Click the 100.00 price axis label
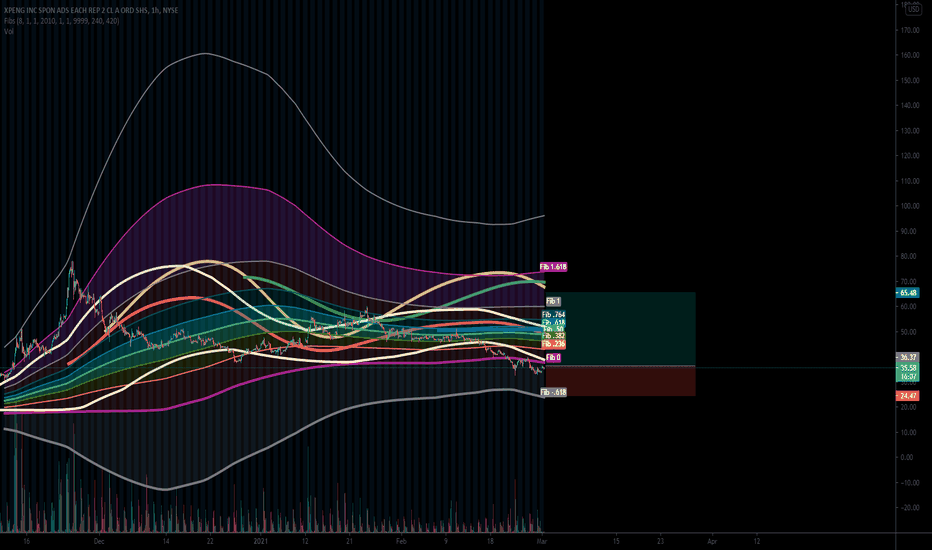The height and width of the screenshot is (550, 932). (909, 206)
